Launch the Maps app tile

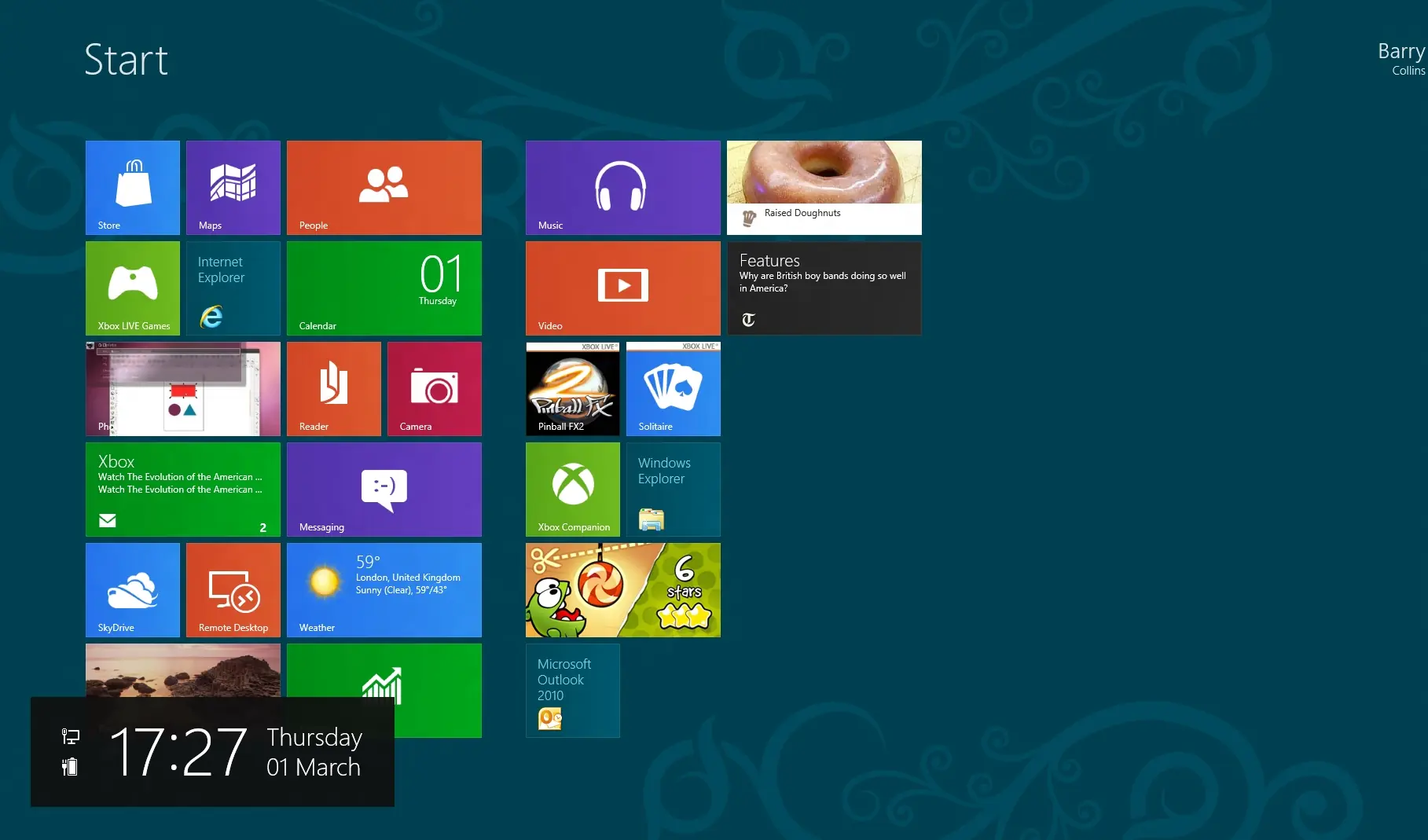(233, 188)
